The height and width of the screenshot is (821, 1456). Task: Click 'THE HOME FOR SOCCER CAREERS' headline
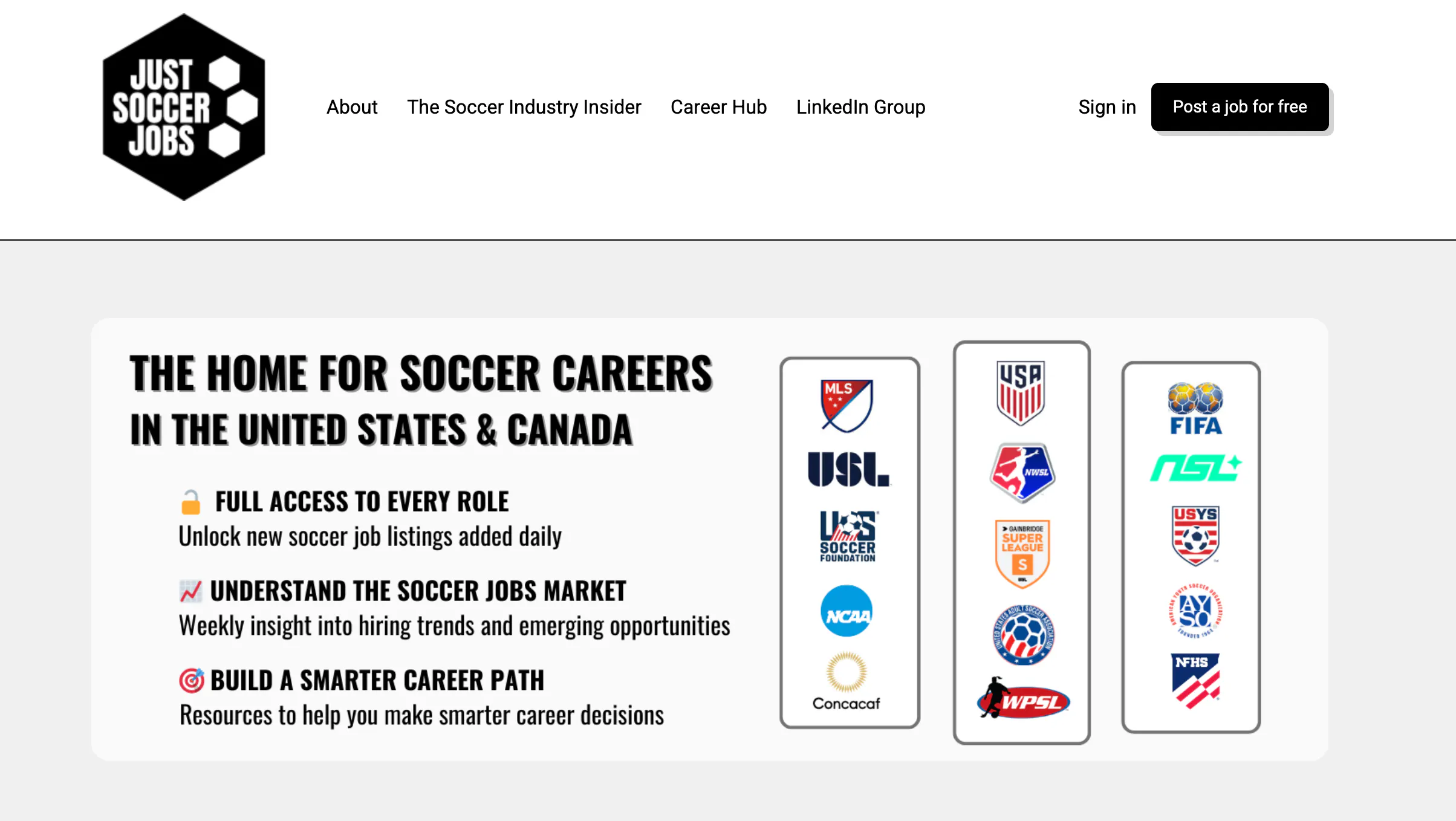(x=421, y=374)
